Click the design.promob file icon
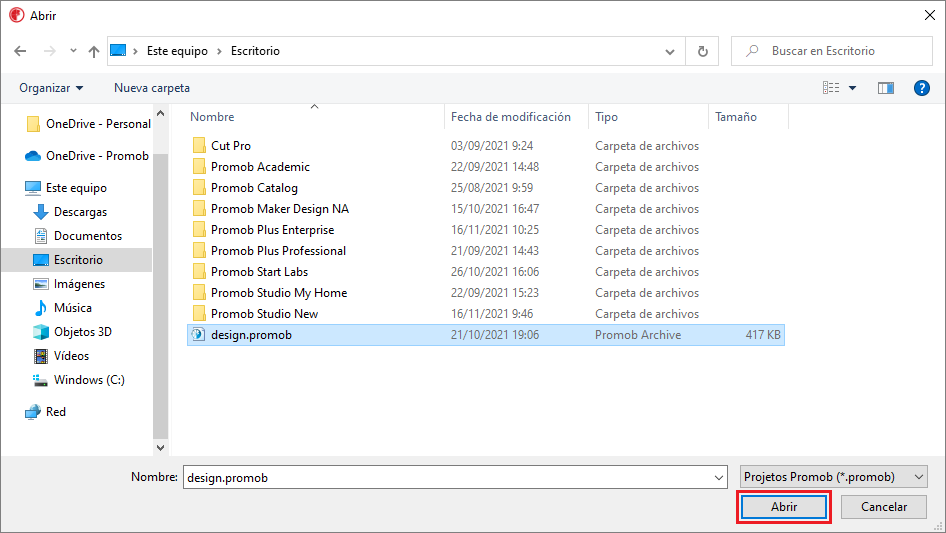Image resolution: width=946 pixels, height=533 pixels. click(x=198, y=334)
